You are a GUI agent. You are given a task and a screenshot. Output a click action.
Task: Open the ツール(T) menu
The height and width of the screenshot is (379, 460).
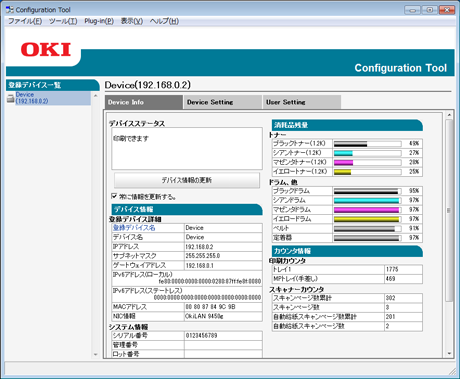(x=63, y=21)
